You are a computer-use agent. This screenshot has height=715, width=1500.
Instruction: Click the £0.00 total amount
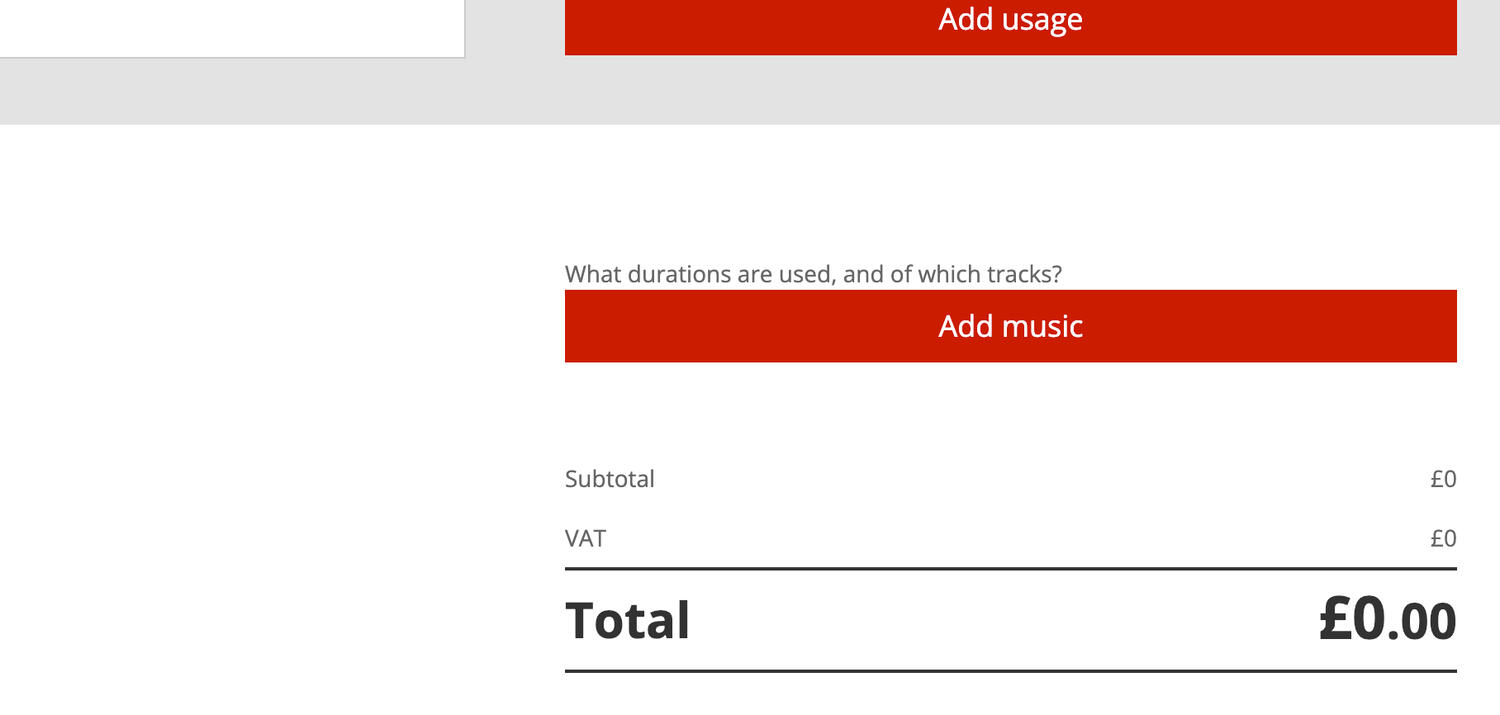click(x=1386, y=620)
